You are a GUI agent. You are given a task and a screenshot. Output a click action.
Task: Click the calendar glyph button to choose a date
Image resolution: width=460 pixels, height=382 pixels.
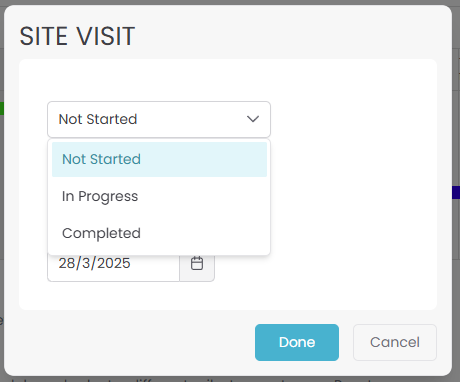[x=197, y=263]
